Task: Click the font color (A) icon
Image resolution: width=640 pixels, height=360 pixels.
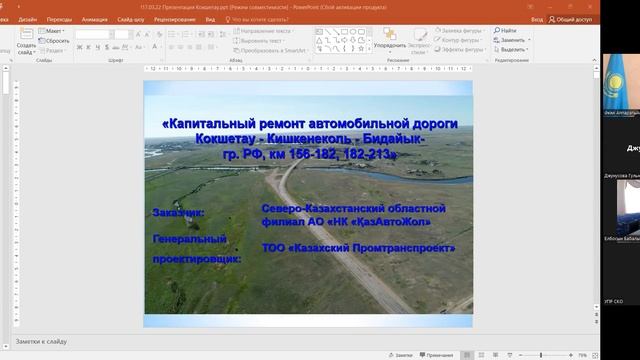Action: tap(155, 47)
